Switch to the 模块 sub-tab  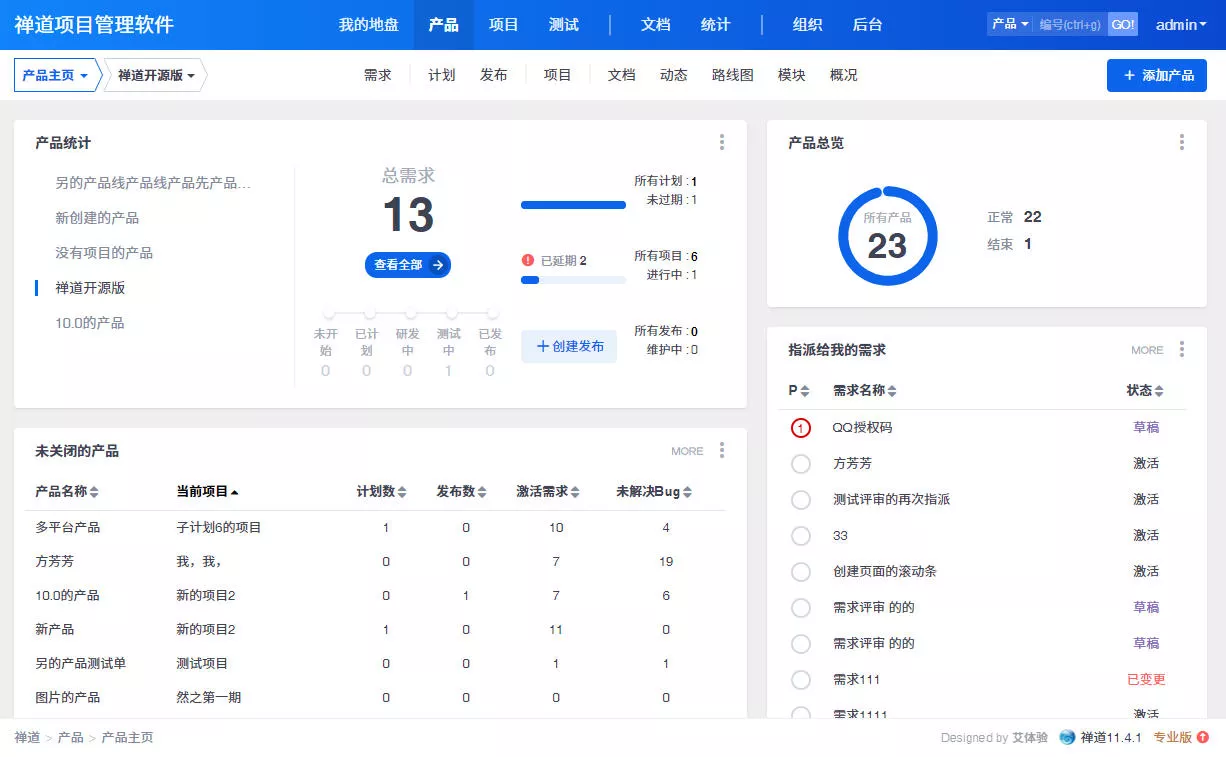792,75
